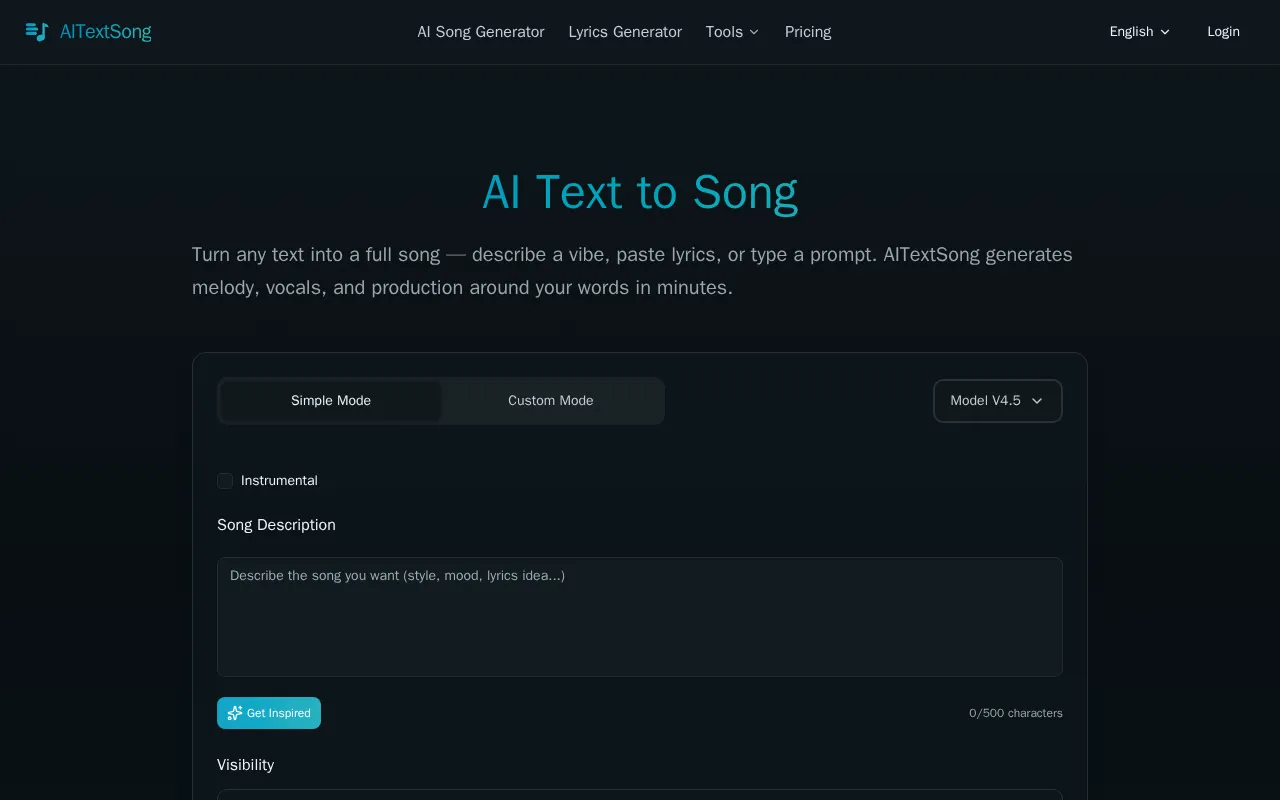Click the AI Text to Song heading

(x=640, y=192)
